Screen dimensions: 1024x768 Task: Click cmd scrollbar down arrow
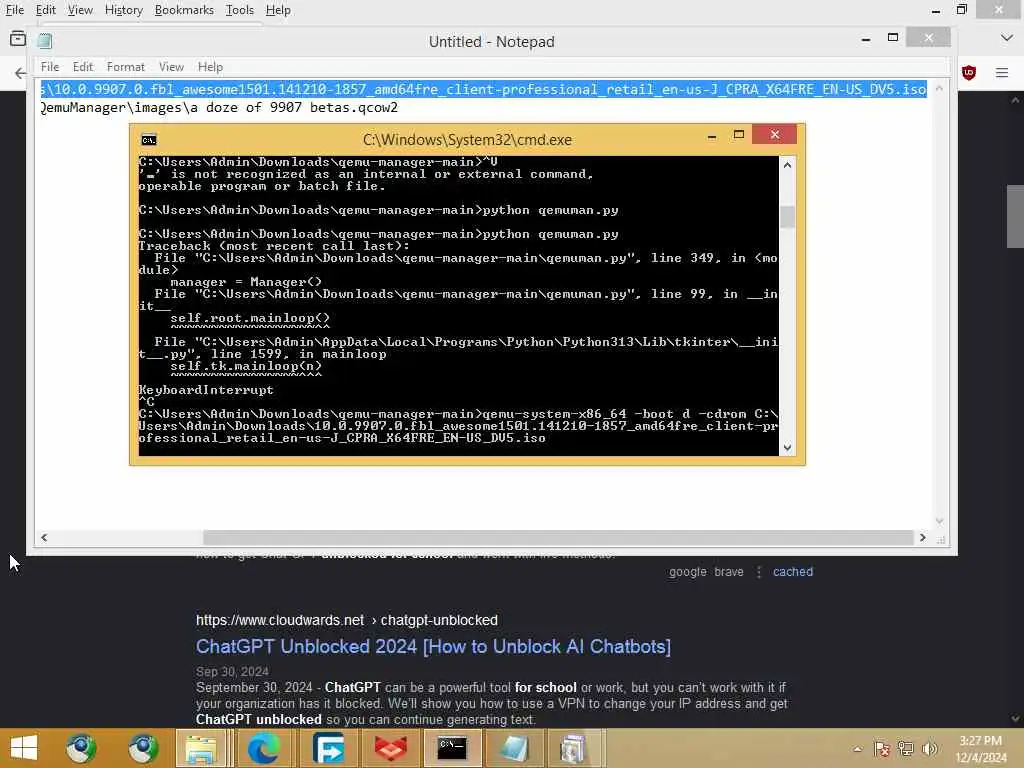[x=787, y=447]
